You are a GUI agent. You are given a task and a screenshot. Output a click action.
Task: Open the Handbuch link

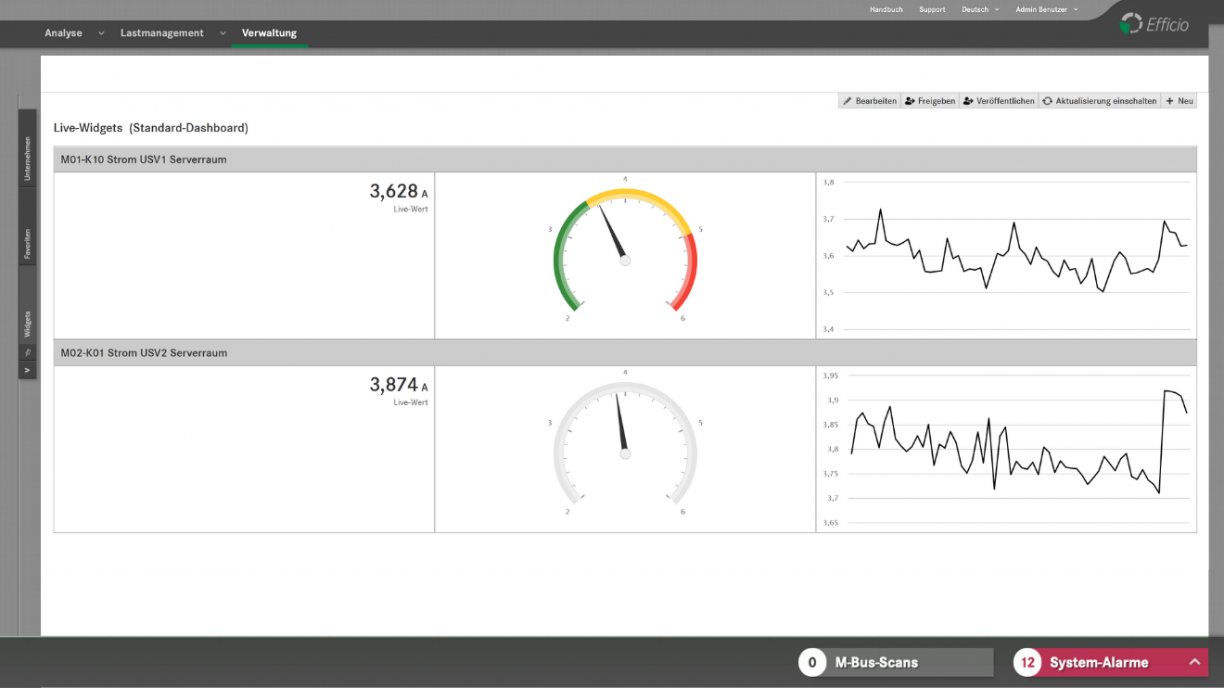[x=886, y=9]
